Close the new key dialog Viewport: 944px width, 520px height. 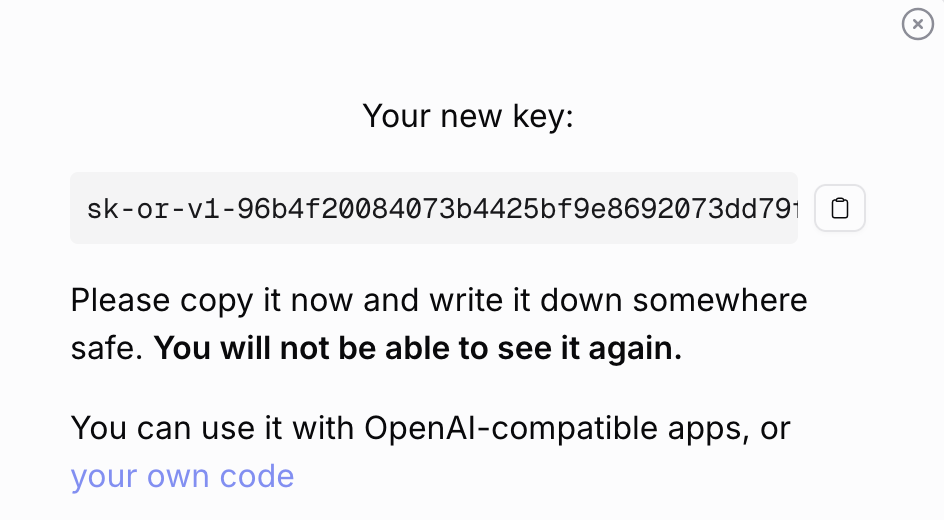pos(917,24)
